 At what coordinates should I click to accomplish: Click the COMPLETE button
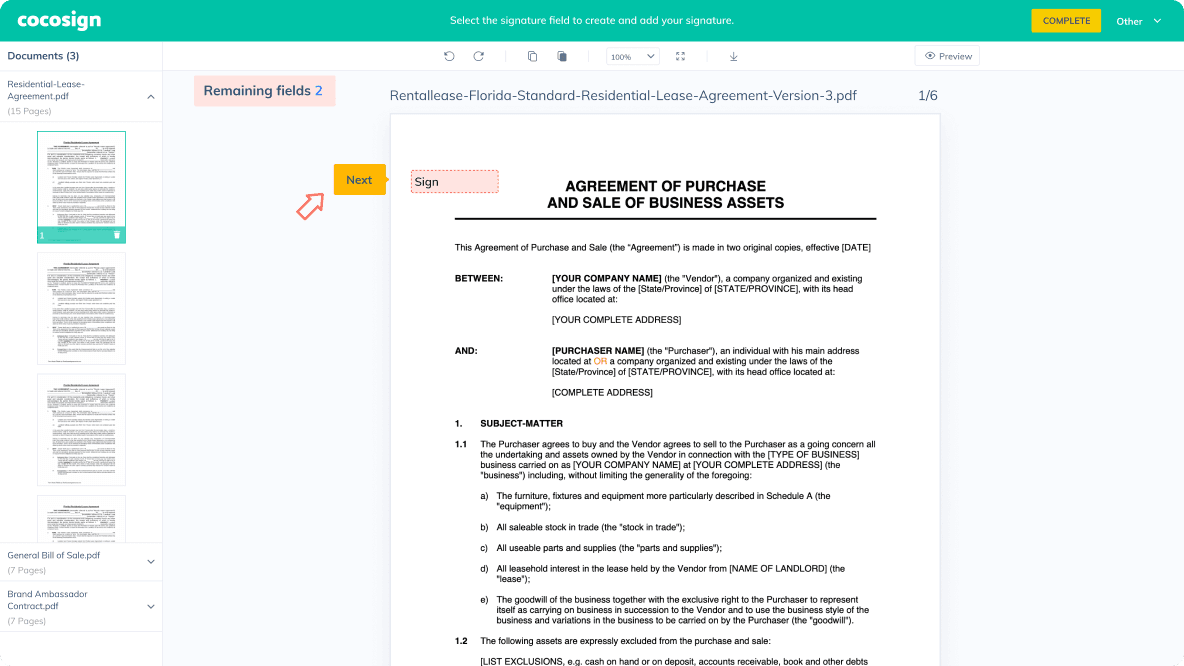point(1066,20)
